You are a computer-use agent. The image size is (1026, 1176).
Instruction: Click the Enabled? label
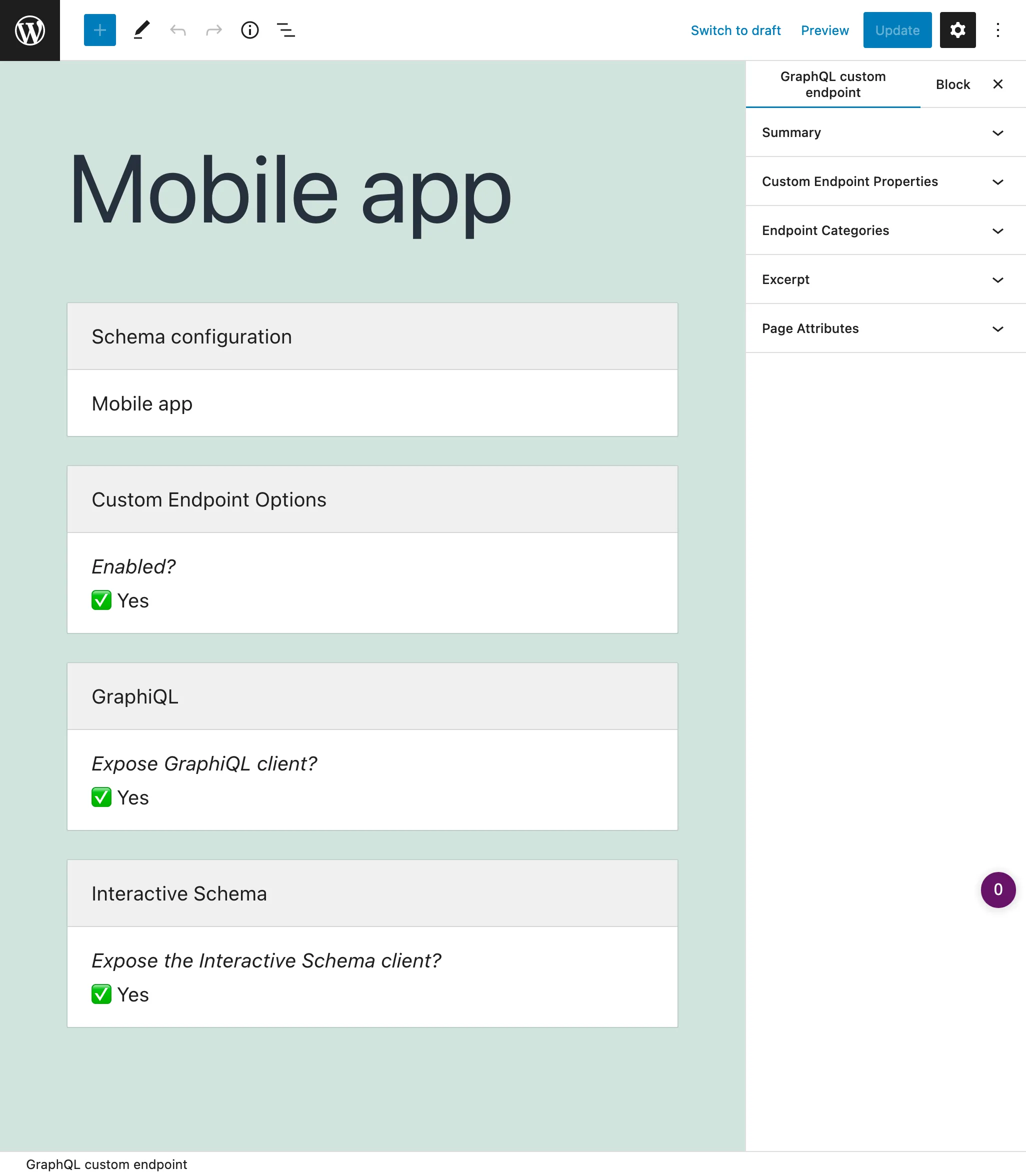pos(133,566)
